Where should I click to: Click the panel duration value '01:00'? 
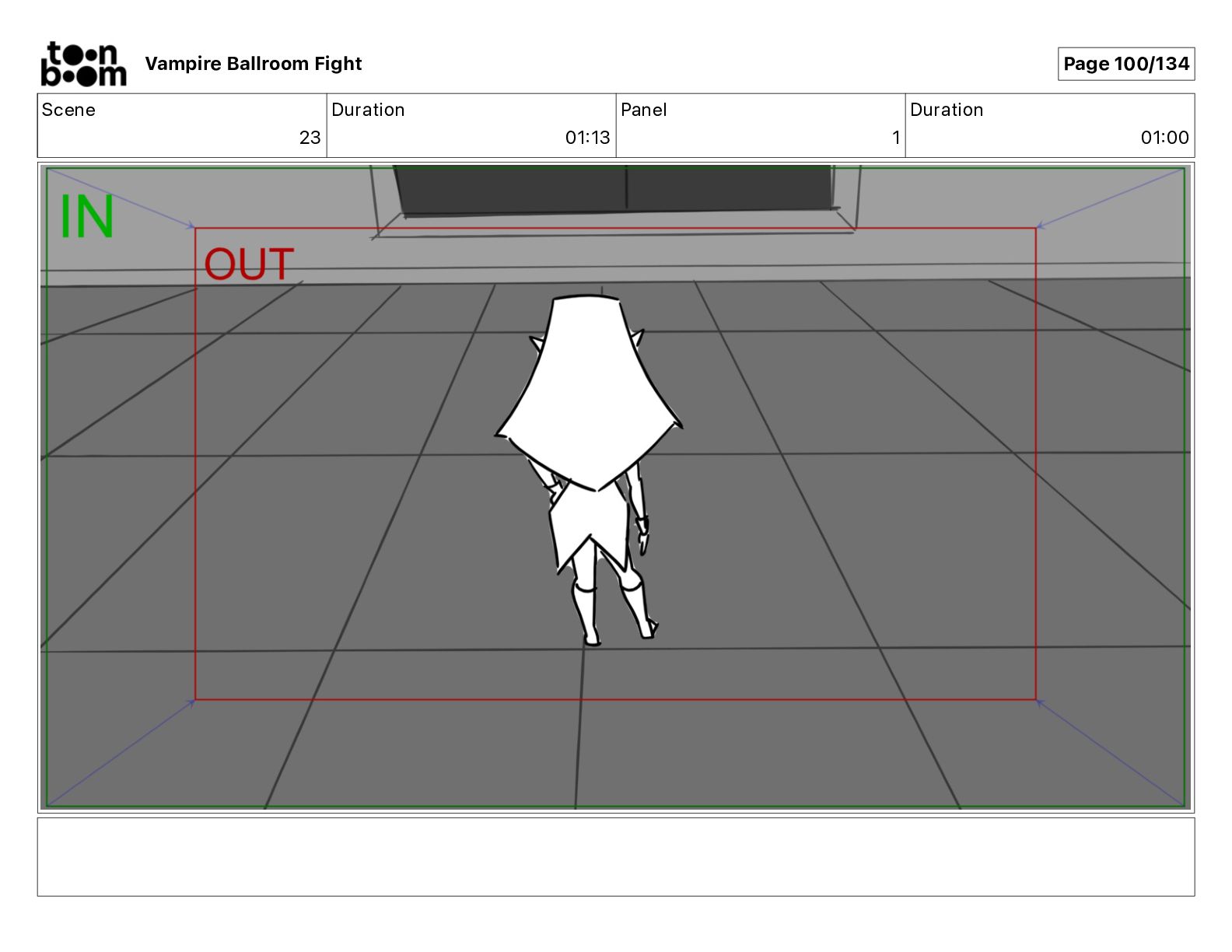point(1164,138)
